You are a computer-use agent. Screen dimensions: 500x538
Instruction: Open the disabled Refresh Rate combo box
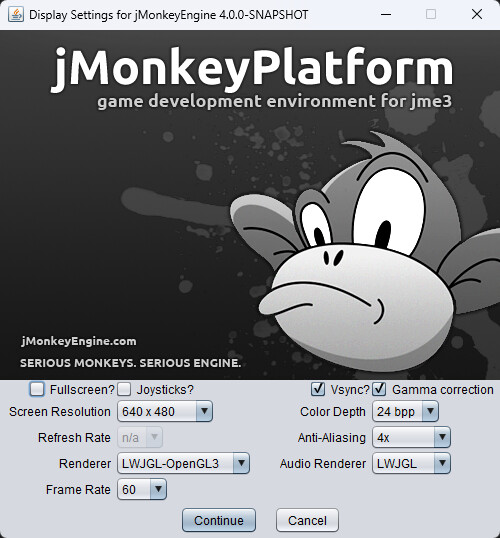point(140,437)
